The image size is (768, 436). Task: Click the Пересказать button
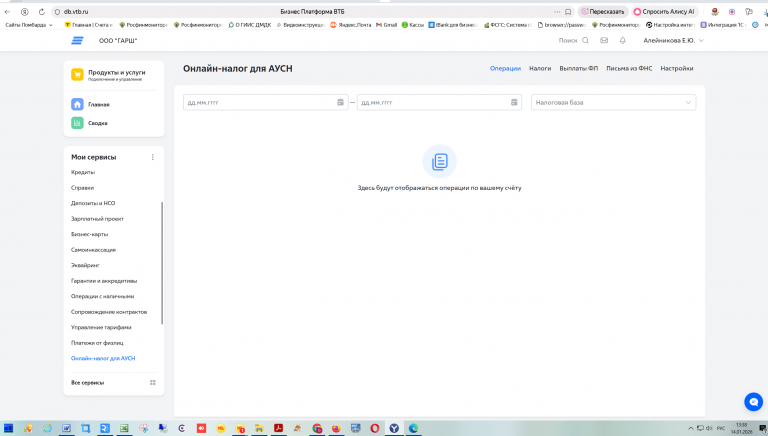pos(603,12)
